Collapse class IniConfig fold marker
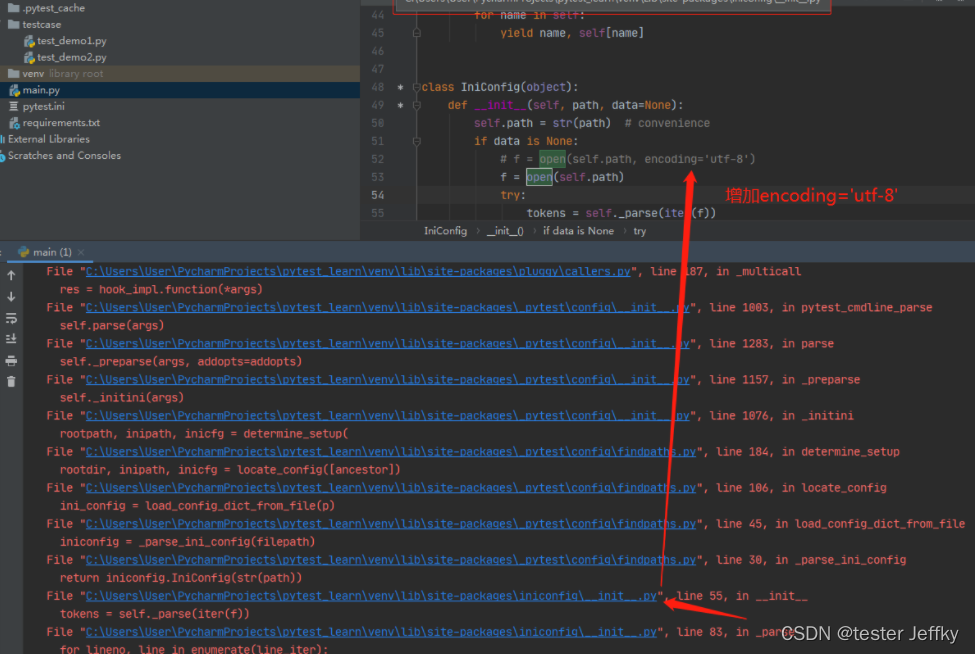This screenshot has width=975, height=654. pyautogui.click(x=417, y=87)
